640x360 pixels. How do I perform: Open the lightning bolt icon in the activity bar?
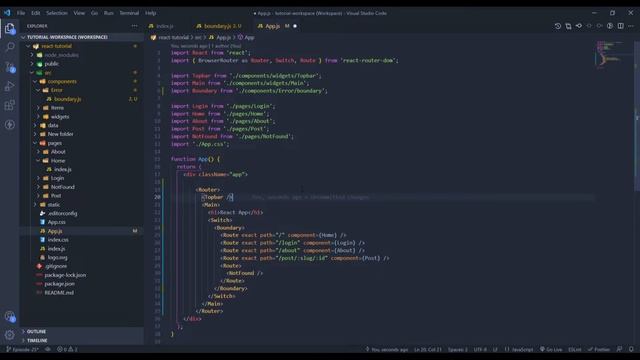[x=10, y=124]
